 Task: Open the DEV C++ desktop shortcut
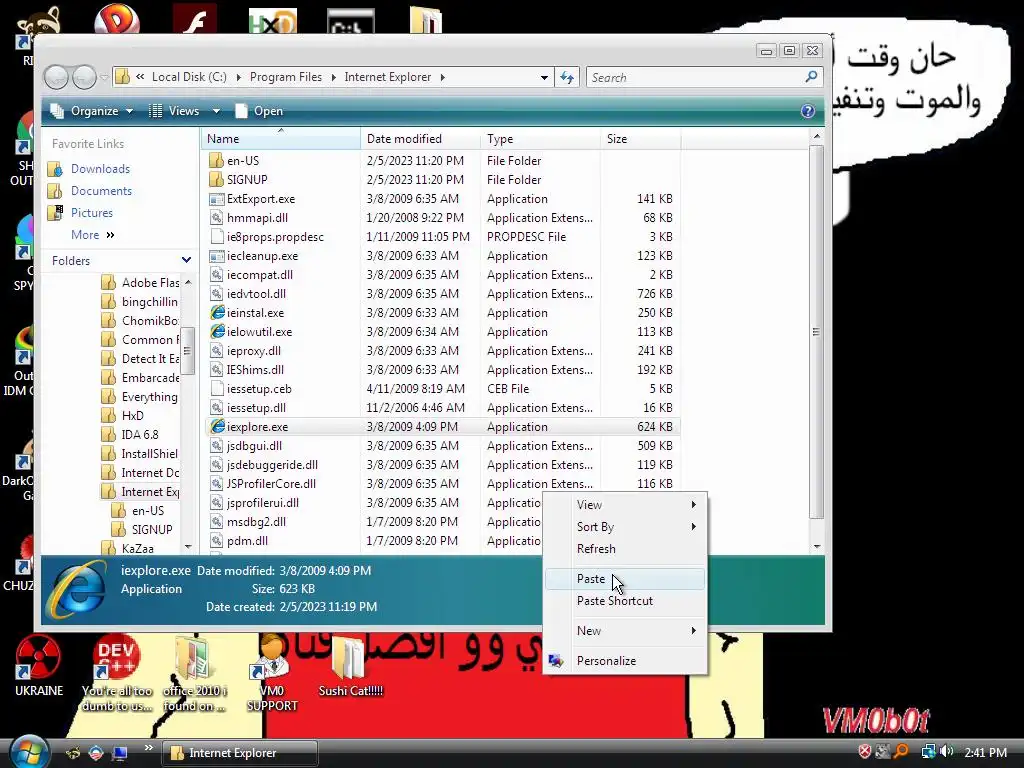[116, 657]
